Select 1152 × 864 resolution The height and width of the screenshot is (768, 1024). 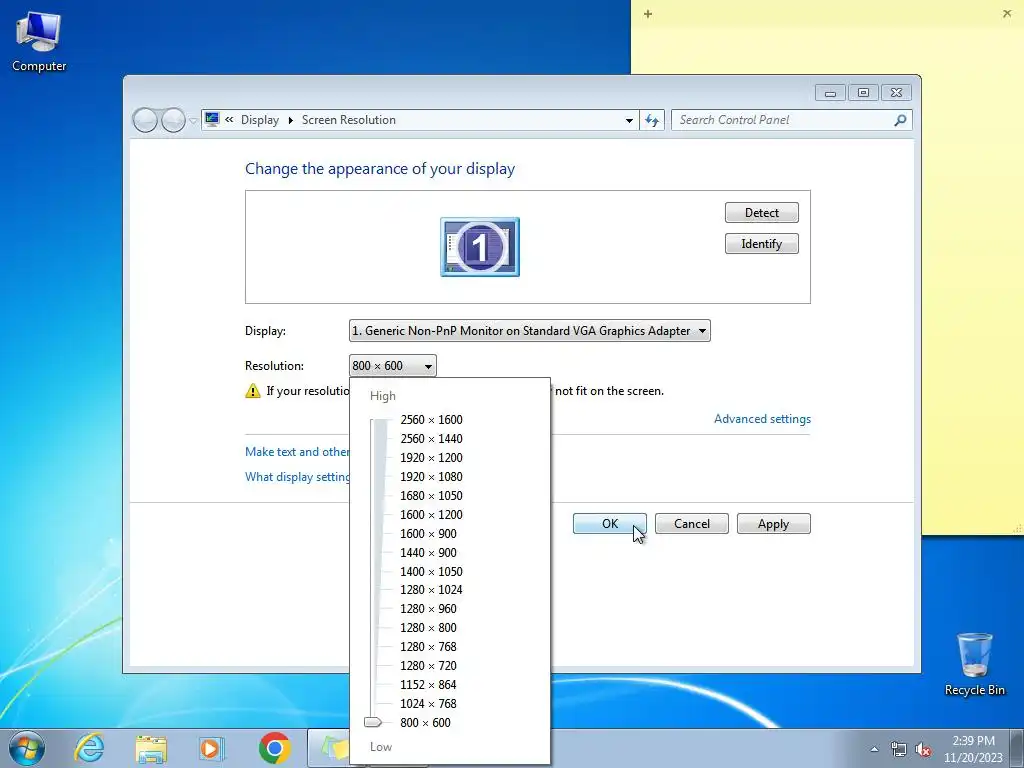[x=428, y=684]
